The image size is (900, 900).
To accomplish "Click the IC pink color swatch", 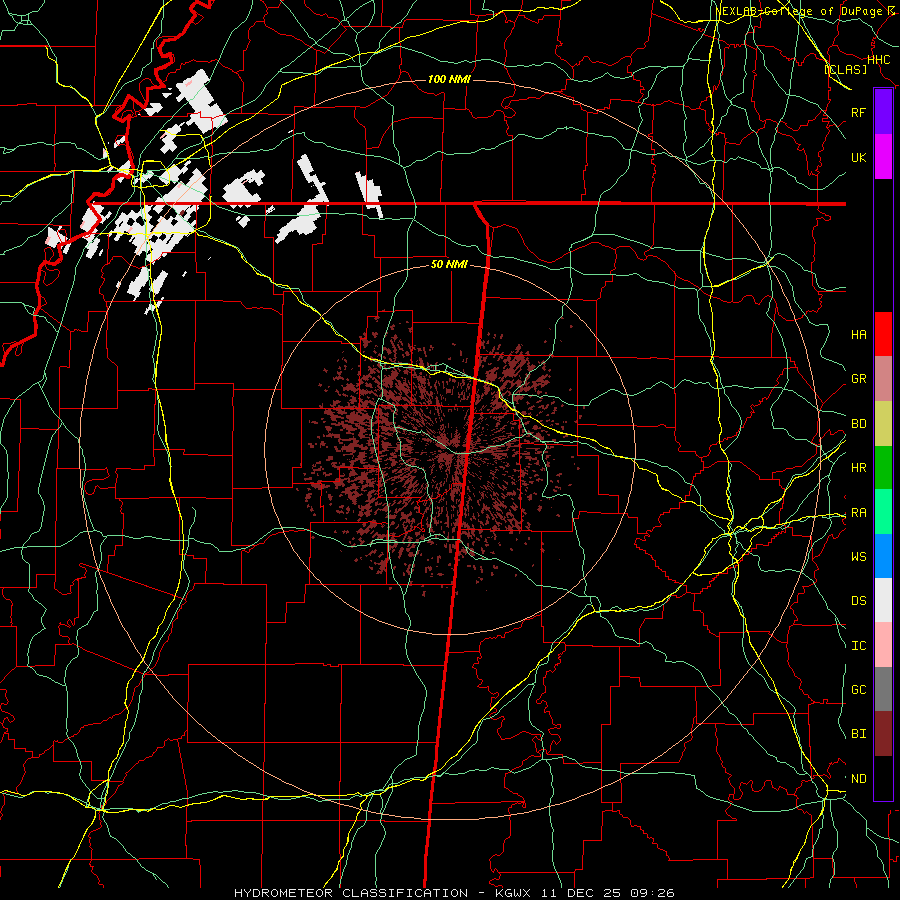I will pyautogui.click(x=883, y=645).
